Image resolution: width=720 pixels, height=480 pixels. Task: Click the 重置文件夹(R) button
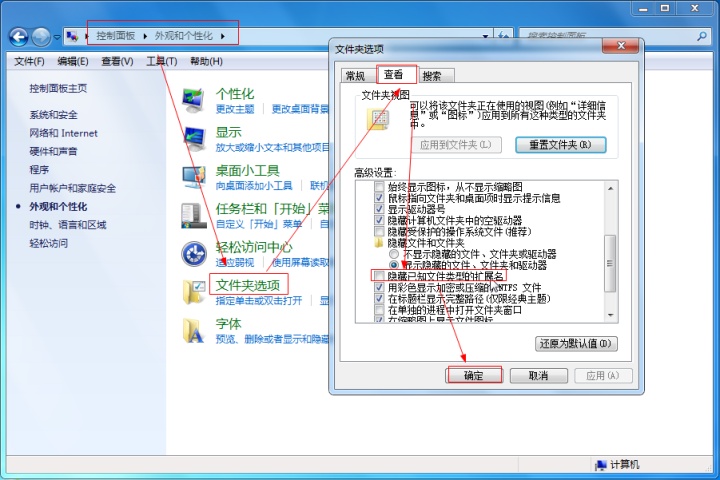[560, 145]
